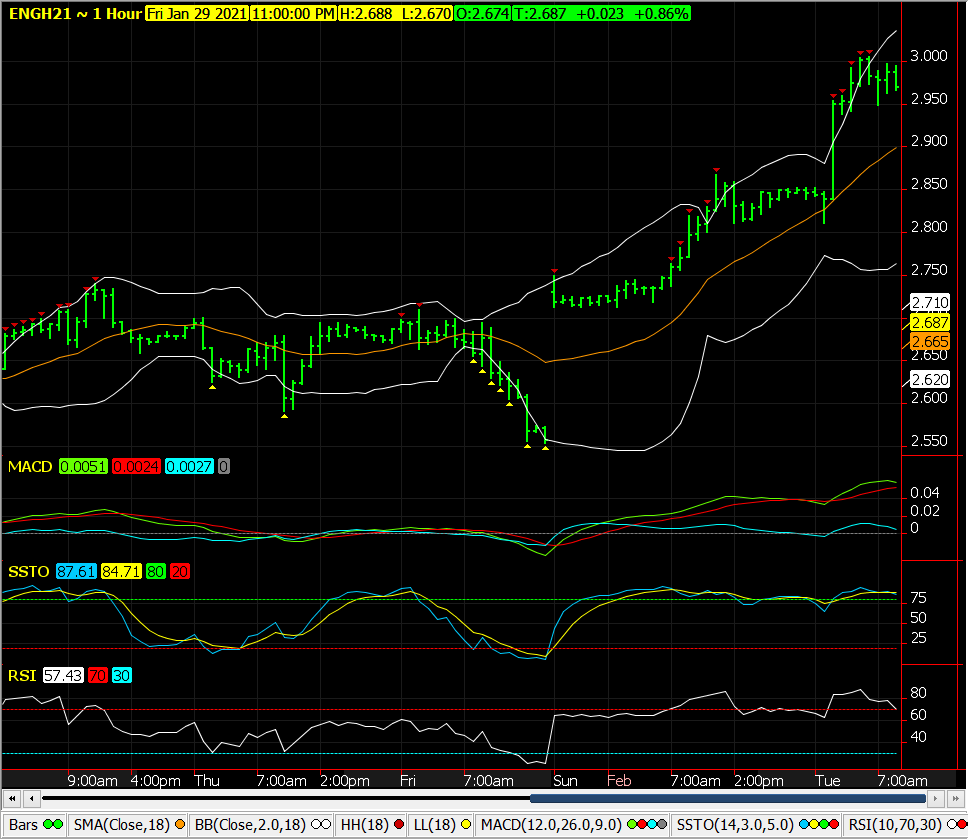The width and height of the screenshot is (968, 840).
Task: Click the red MACD value 0.0024
Action: 136,467
